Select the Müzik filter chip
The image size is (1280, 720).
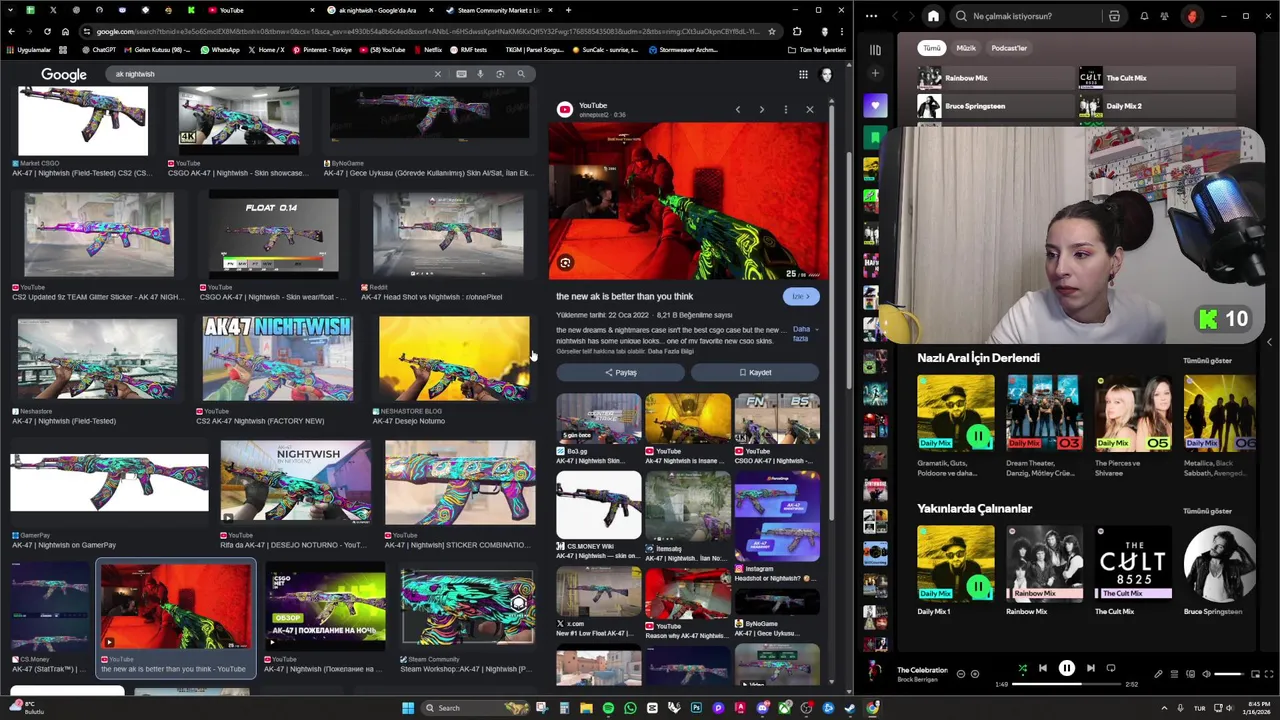pyautogui.click(x=966, y=48)
